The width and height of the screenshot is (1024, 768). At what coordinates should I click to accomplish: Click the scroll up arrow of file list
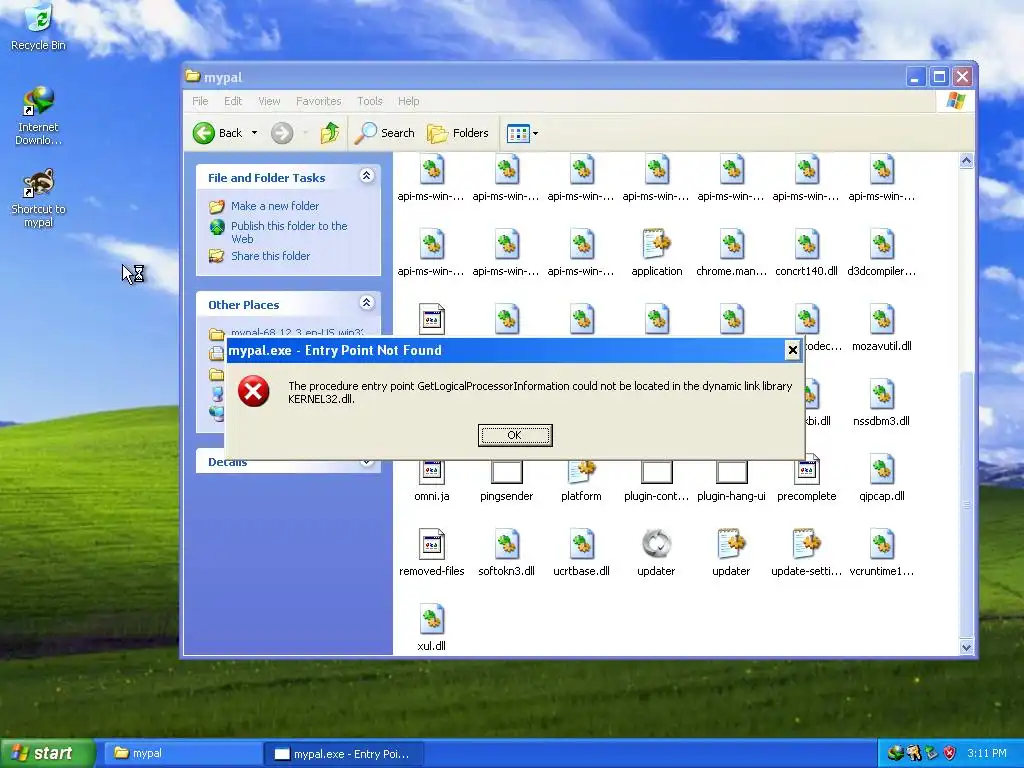click(967, 161)
